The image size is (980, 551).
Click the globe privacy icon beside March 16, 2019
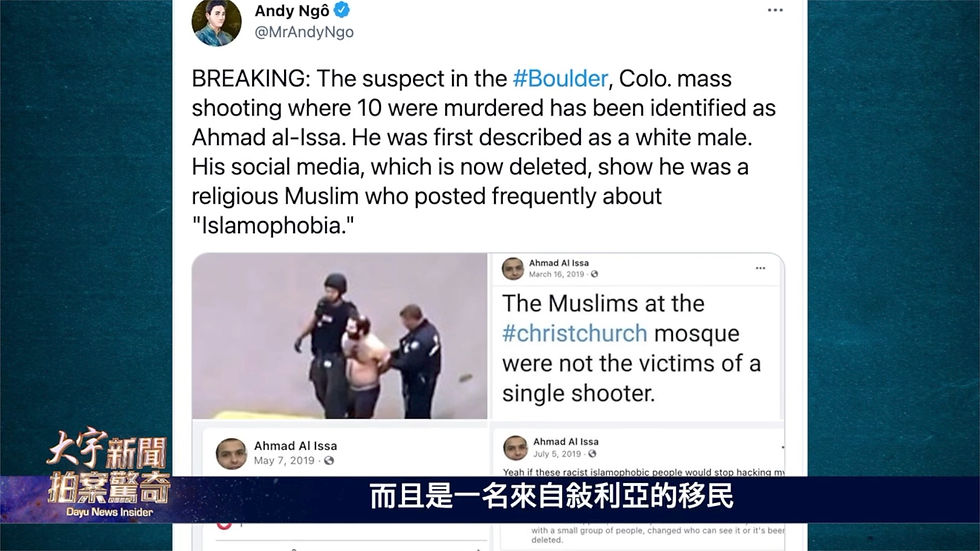[594, 274]
